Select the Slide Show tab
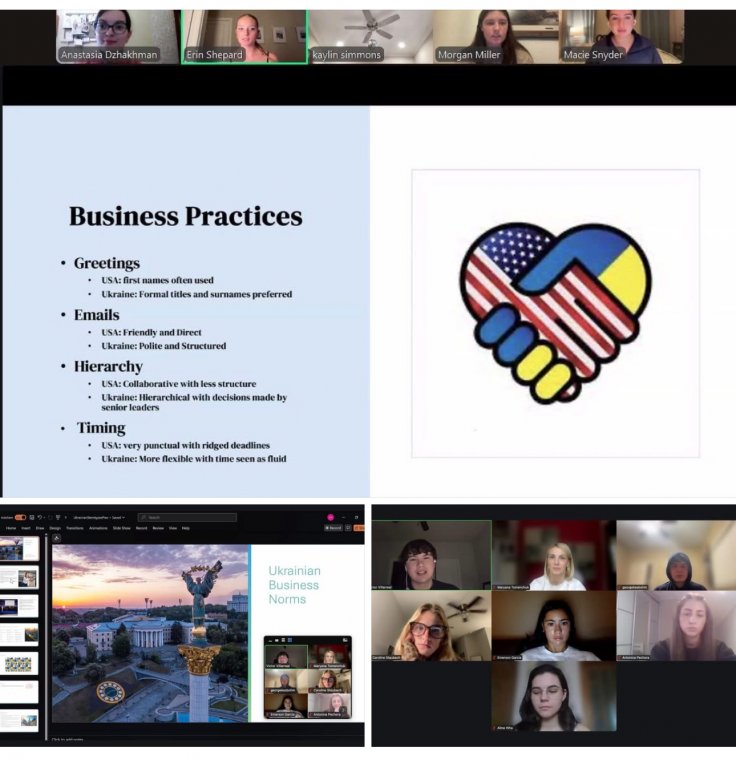The image size is (736, 760). (122, 527)
